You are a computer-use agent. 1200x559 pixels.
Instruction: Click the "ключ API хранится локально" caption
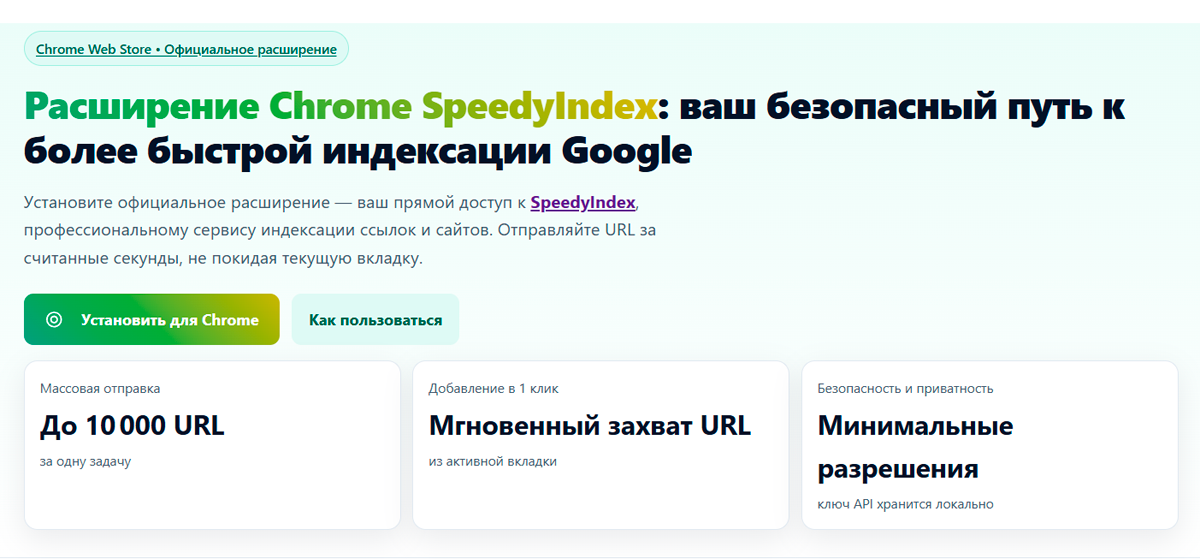(x=905, y=504)
